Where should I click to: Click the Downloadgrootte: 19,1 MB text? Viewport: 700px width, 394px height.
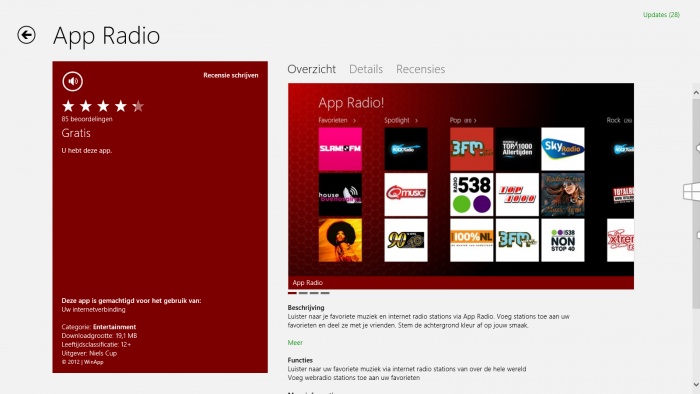tap(99, 336)
